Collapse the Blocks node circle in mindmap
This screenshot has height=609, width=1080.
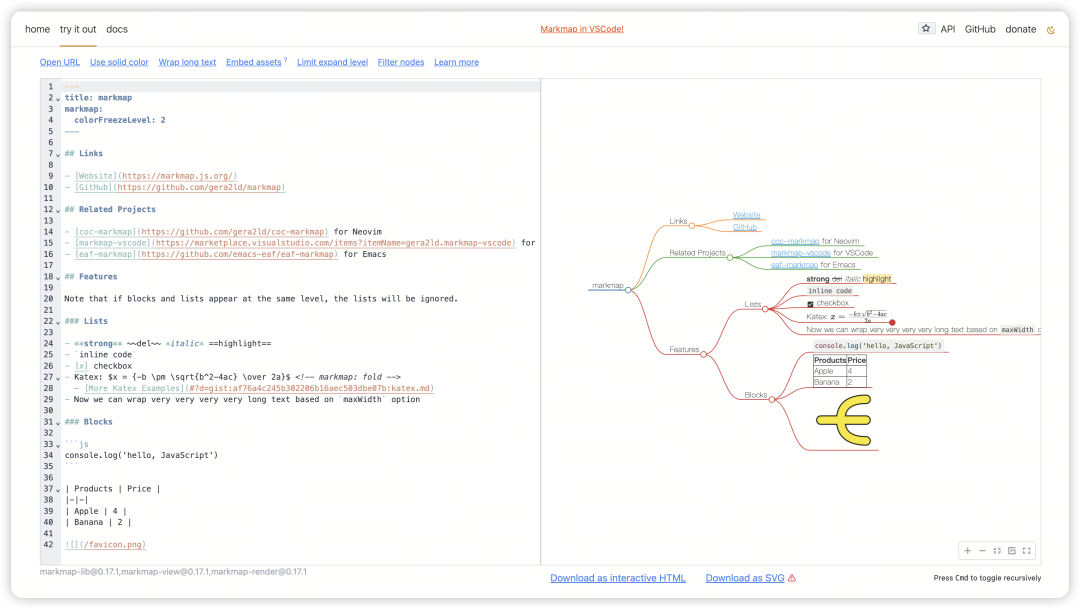click(772, 400)
